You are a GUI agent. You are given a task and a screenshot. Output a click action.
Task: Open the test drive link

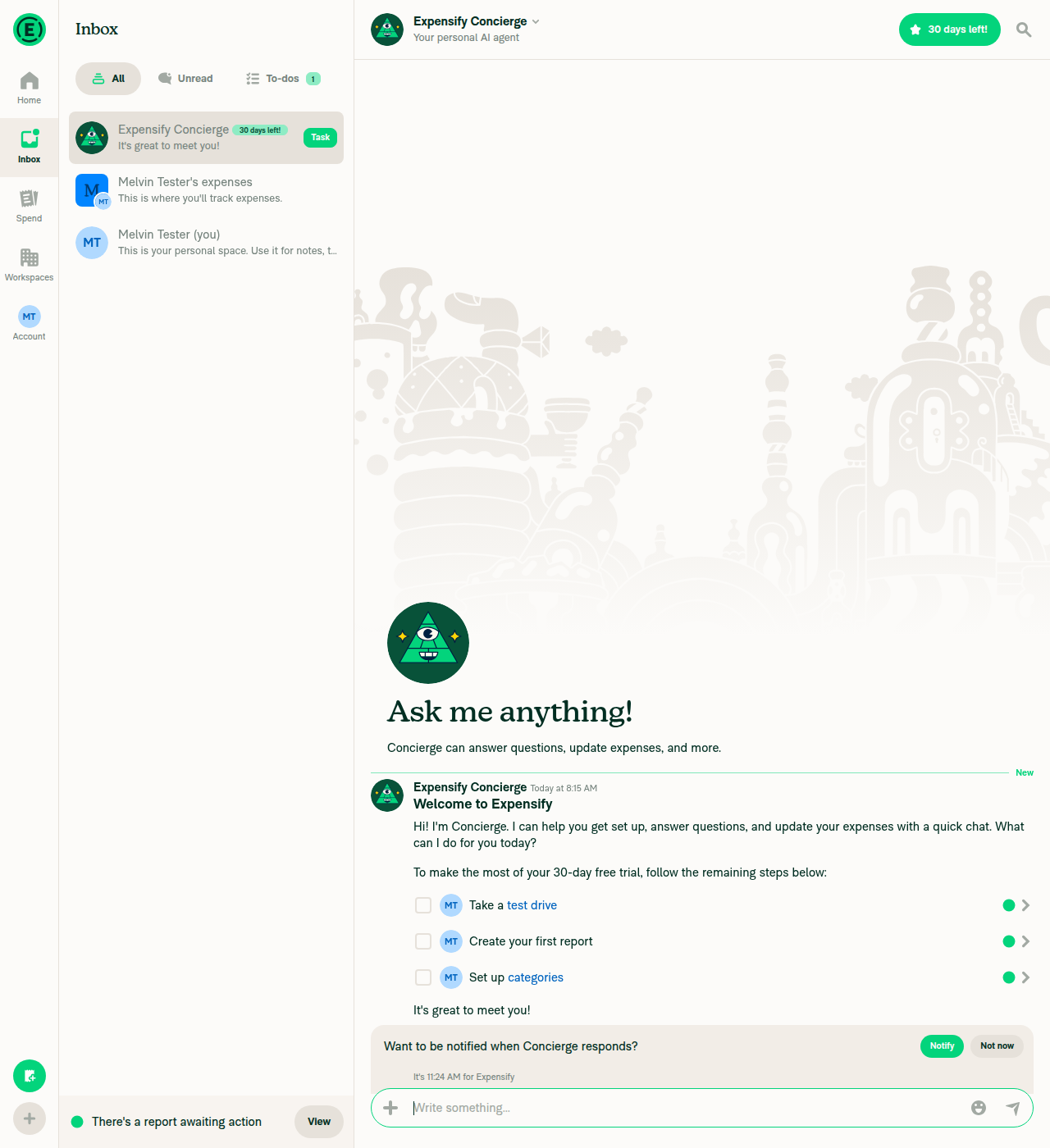pyautogui.click(x=532, y=905)
